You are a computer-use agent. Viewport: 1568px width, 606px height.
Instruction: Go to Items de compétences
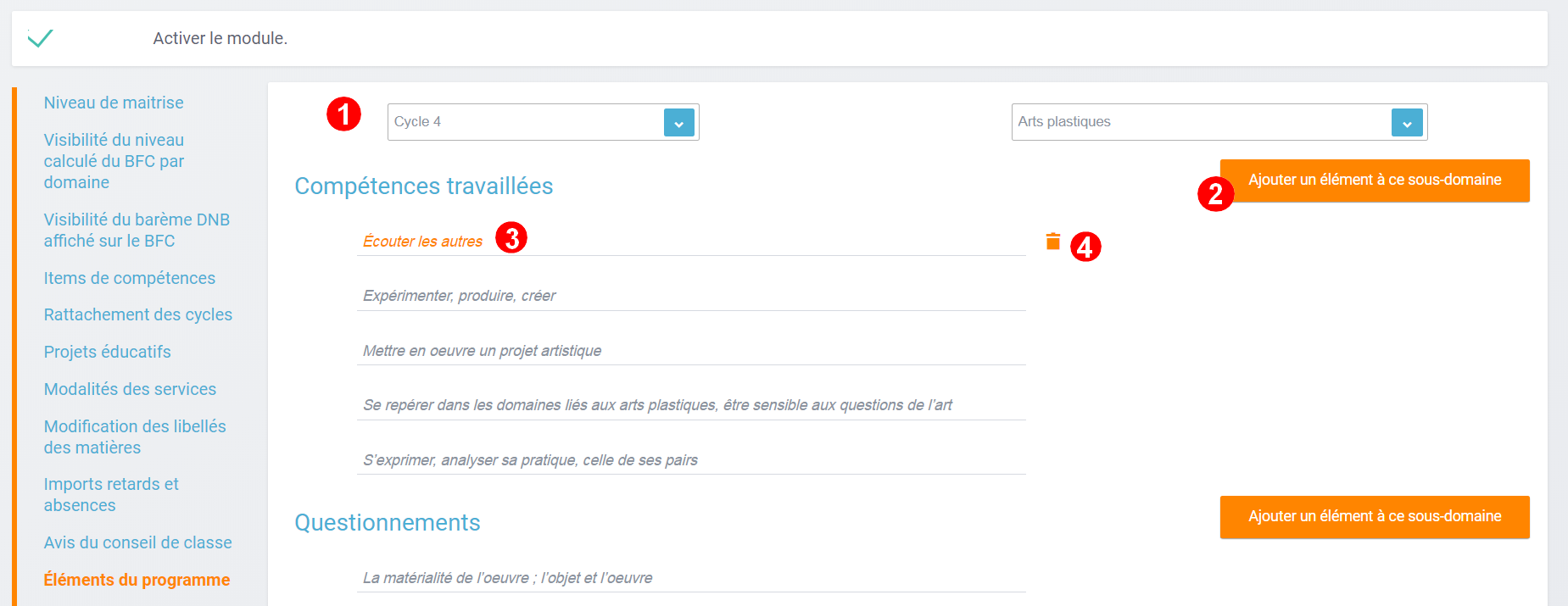pos(130,278)
